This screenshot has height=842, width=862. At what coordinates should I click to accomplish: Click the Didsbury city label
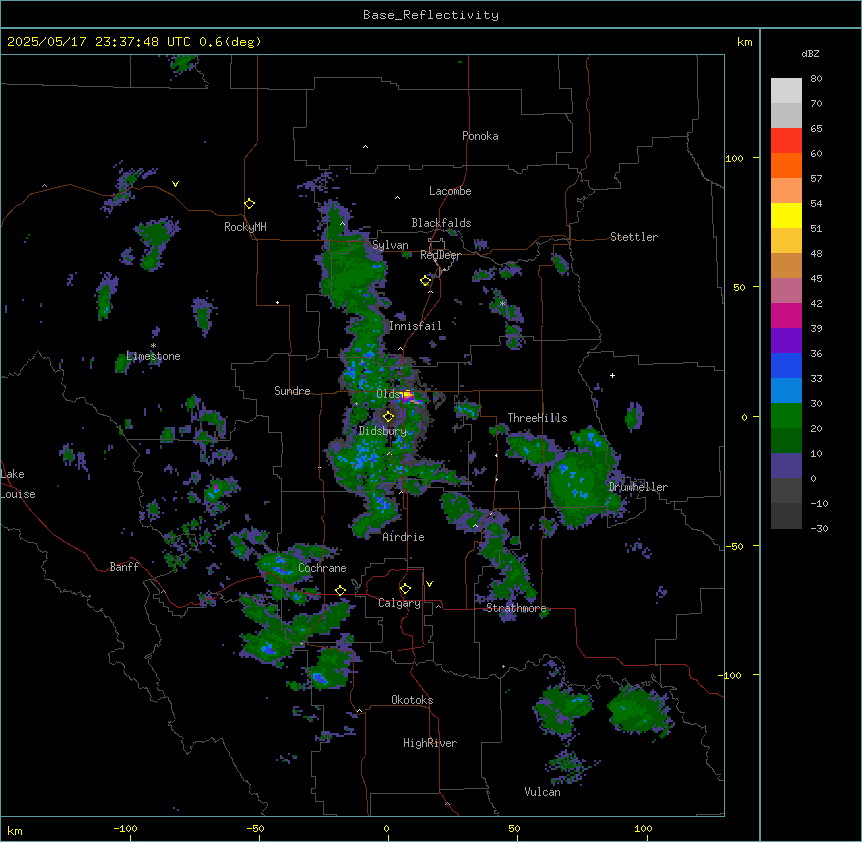(383, 431)
